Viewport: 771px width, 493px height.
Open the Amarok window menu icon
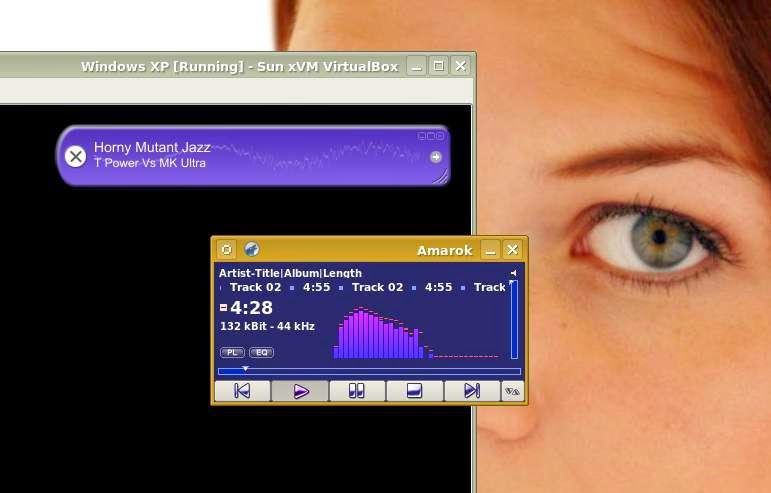226,249
